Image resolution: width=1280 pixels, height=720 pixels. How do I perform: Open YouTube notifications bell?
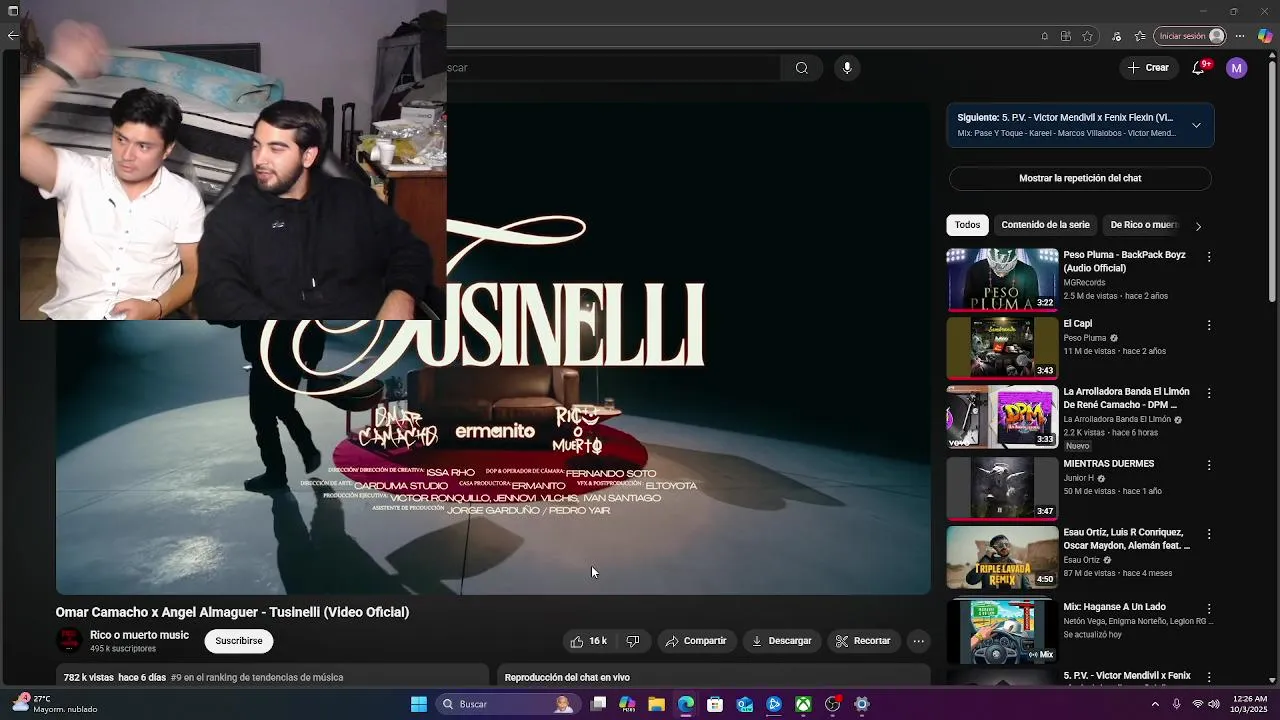pyautogui.click(x=1199, y=68)
